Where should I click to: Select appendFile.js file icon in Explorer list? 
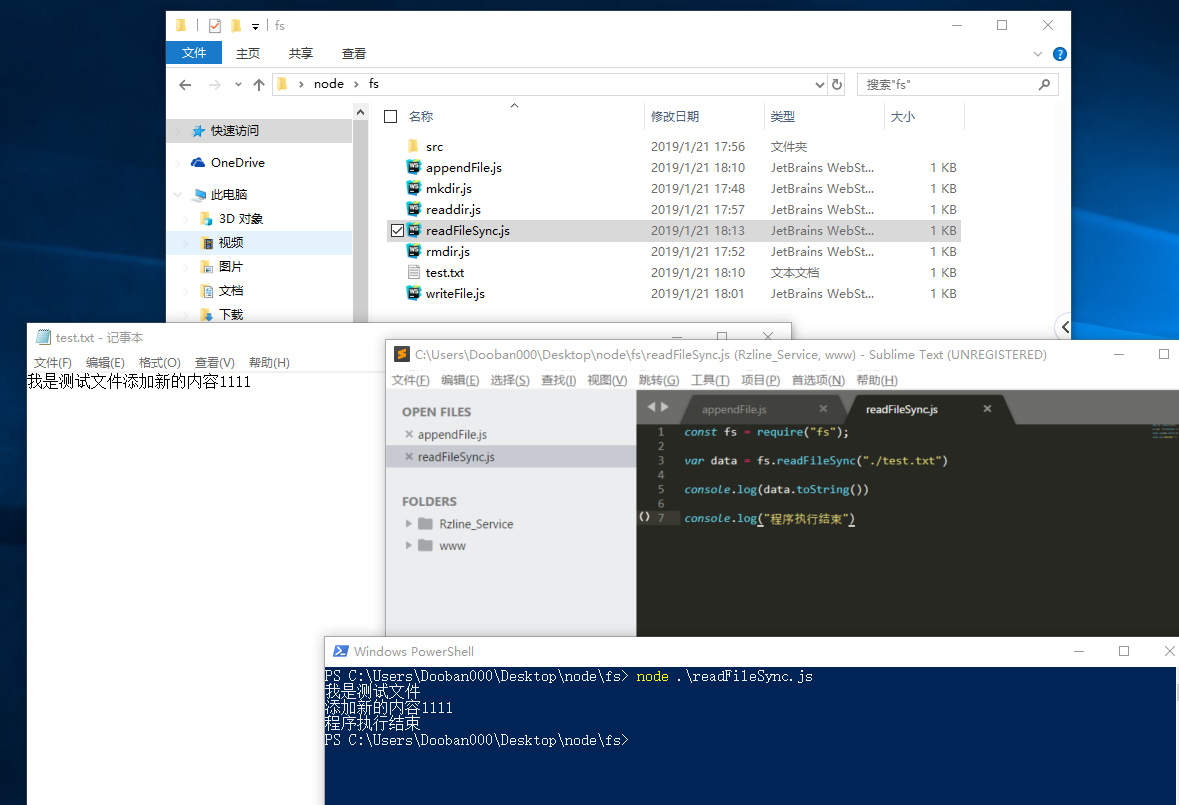coord(414,167)
